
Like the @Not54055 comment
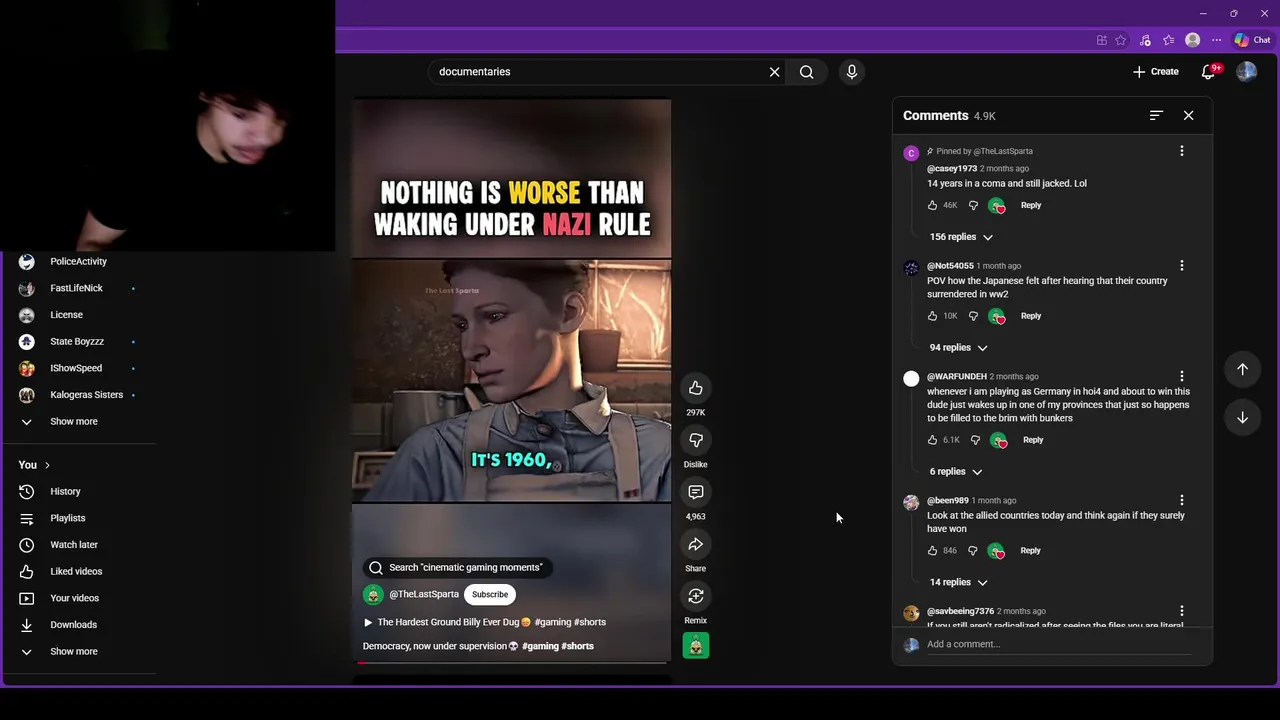932,316
